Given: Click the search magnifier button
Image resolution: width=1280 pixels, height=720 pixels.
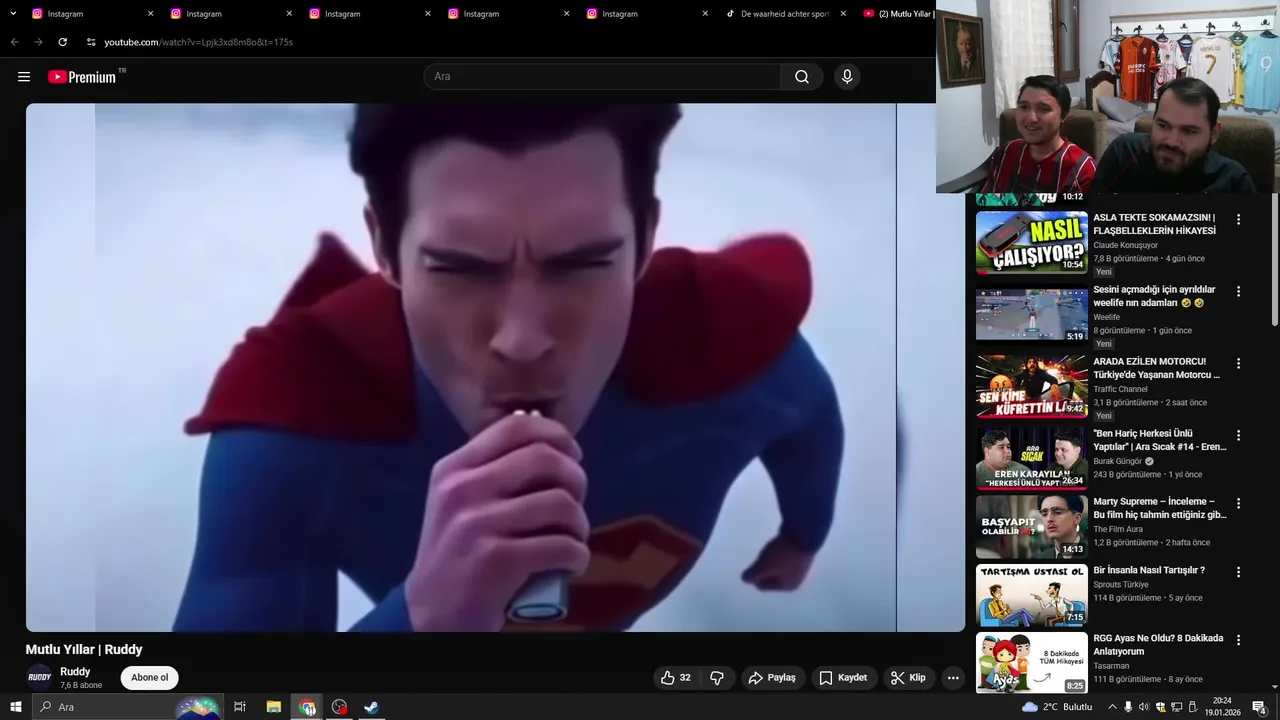Looking at the screenshot, I should point(802,77).
